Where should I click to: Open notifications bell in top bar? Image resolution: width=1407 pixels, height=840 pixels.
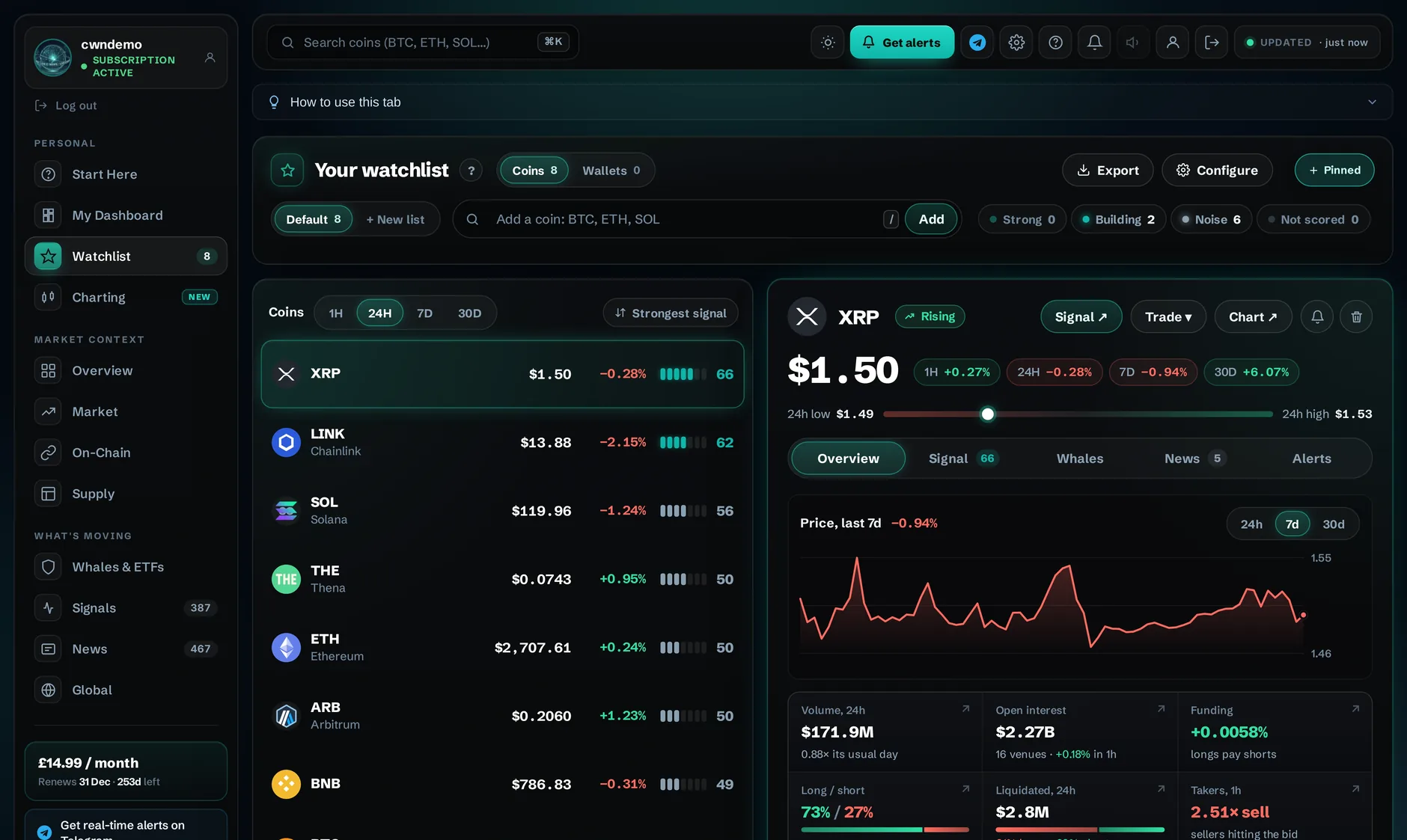1094,43
